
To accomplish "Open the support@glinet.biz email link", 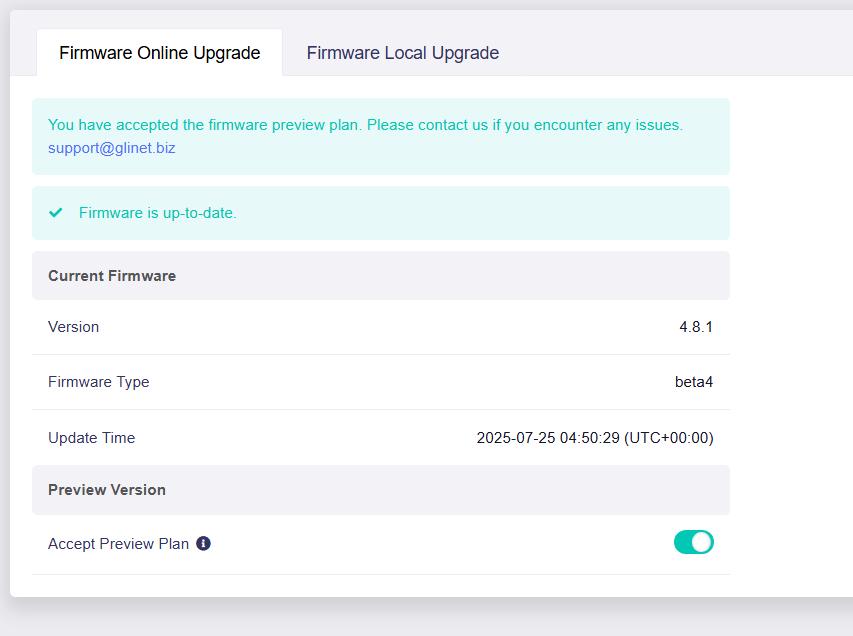I will 111,148.
